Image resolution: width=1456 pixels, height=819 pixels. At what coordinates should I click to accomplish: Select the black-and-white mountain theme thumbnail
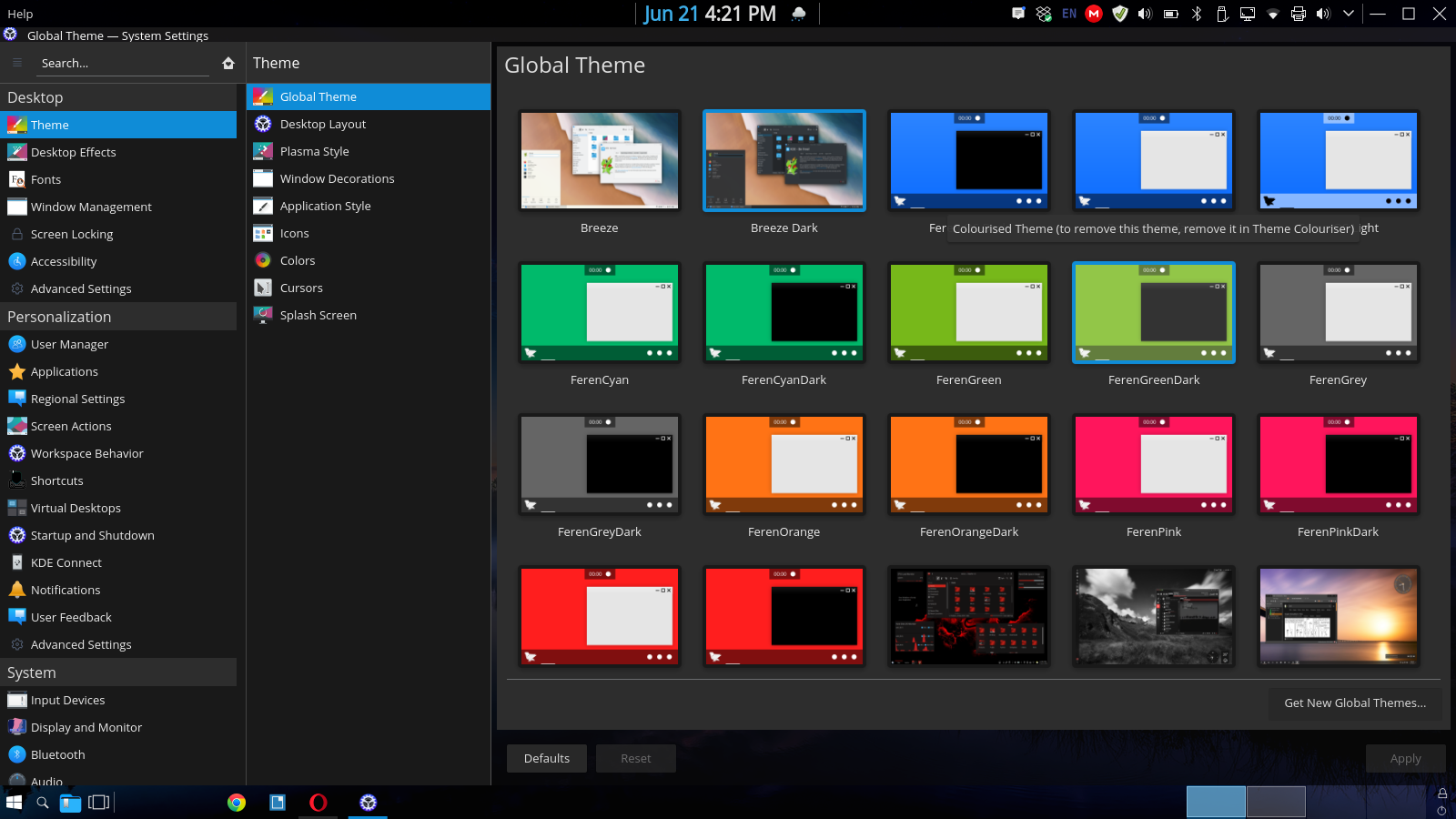coord(1154,616)
